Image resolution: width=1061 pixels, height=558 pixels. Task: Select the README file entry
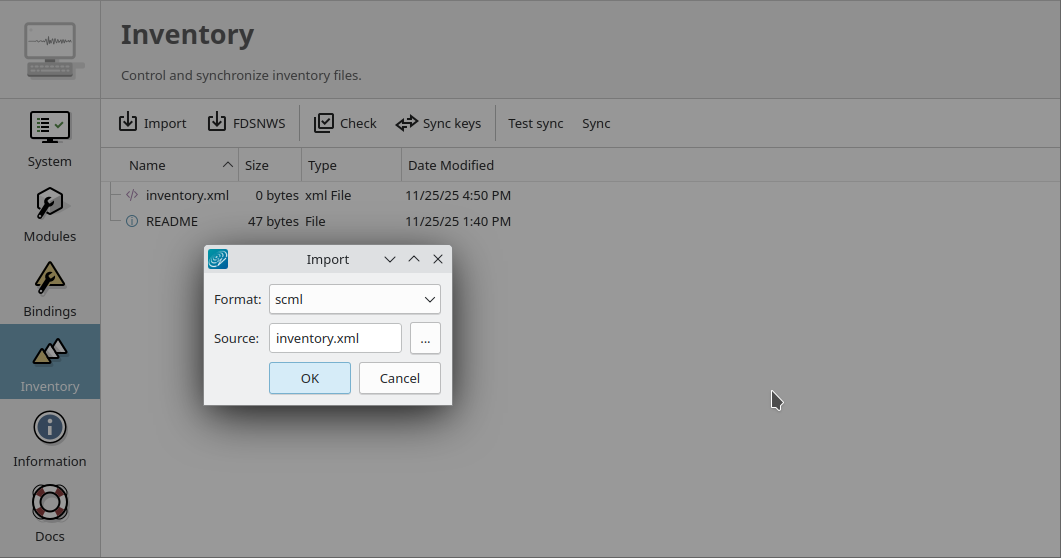(x=172, y=221)
